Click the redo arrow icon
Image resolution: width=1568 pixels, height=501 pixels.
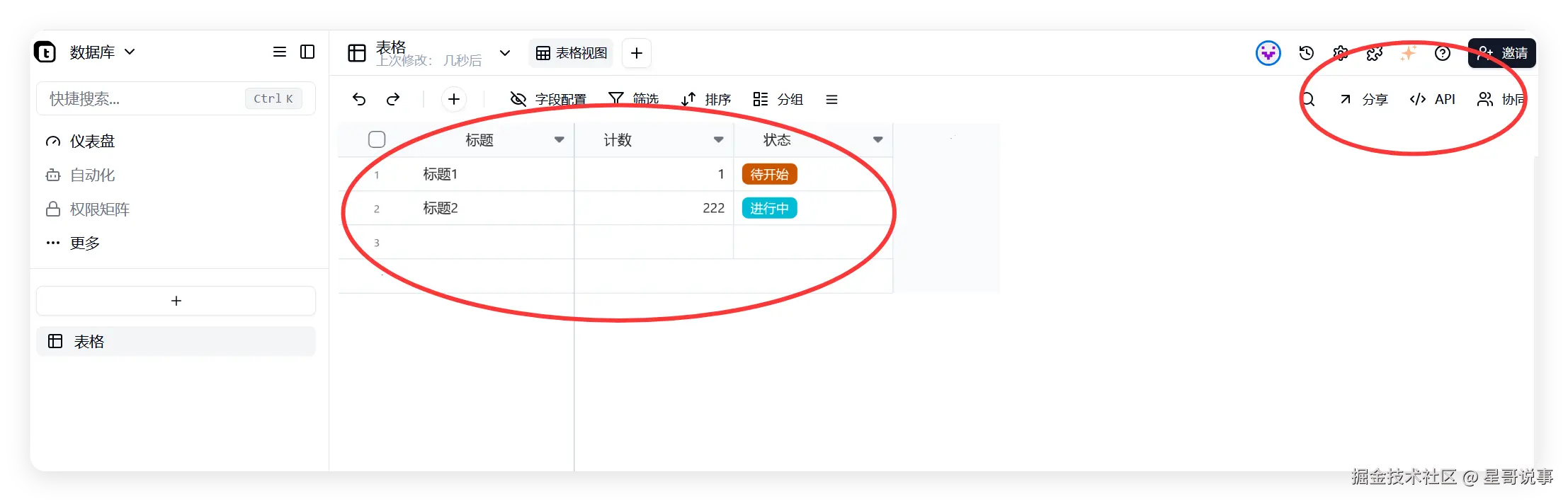(x=393, y=99)
